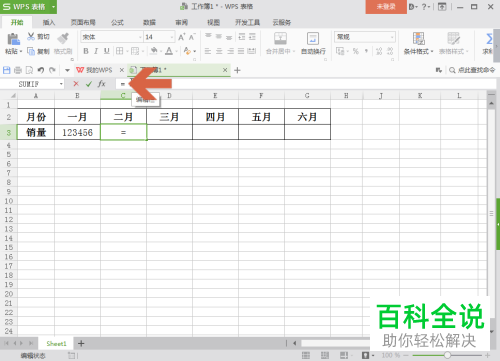Expand the quick access toolbar dropdown arrow
The width and height of the screenshot is (500, 361).
(x=67, y=70)
